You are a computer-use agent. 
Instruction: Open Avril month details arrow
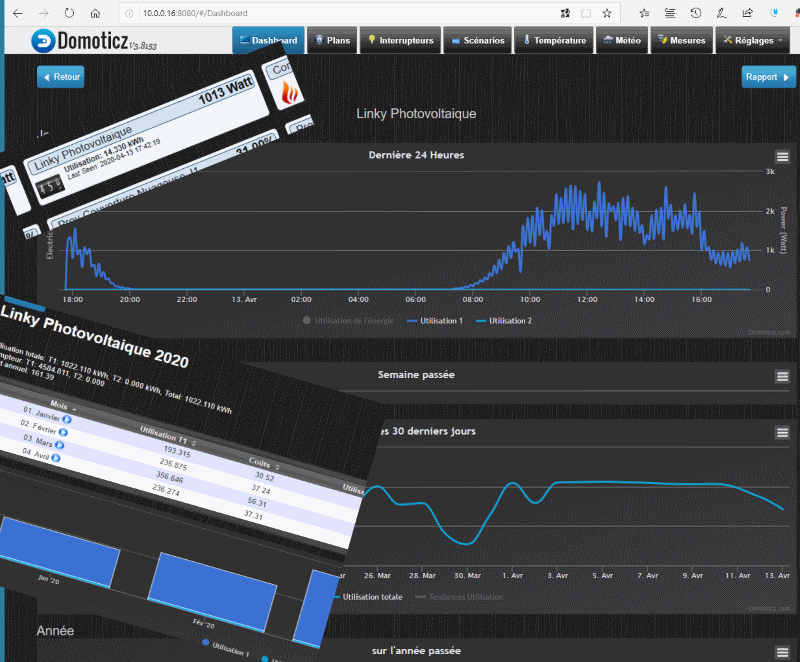[x=56, y=458]
